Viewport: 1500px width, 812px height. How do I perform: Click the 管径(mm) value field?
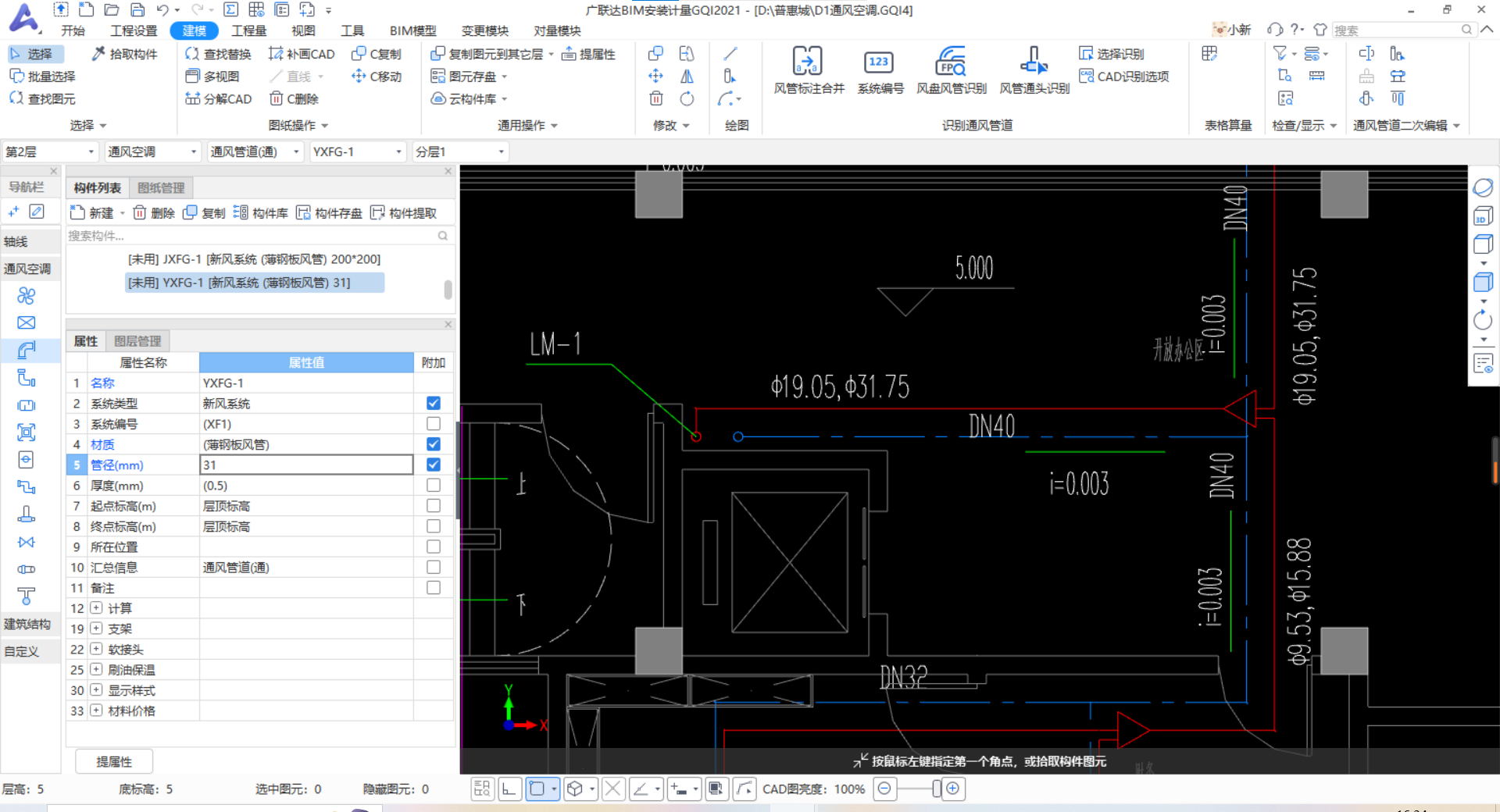pyautogui.click(x=306, y=465)
